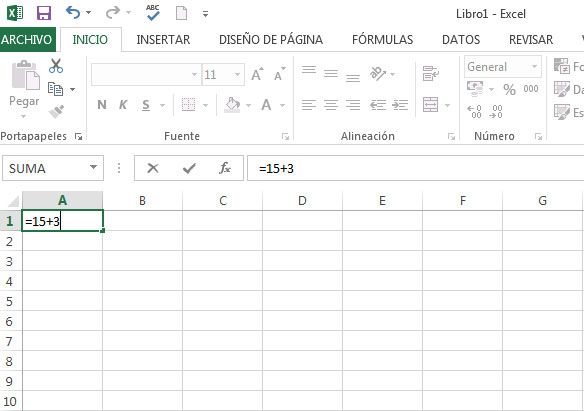Switch to the INSERTAR ribbon tab
This screenshot has height=411, width=584.
163,39
